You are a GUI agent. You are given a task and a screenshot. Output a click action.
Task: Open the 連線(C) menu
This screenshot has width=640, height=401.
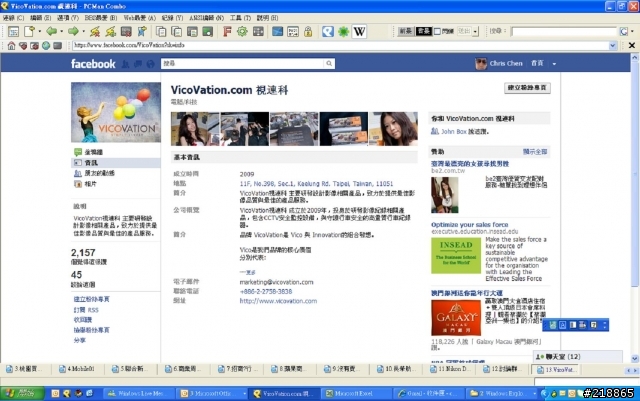point(13,18)
